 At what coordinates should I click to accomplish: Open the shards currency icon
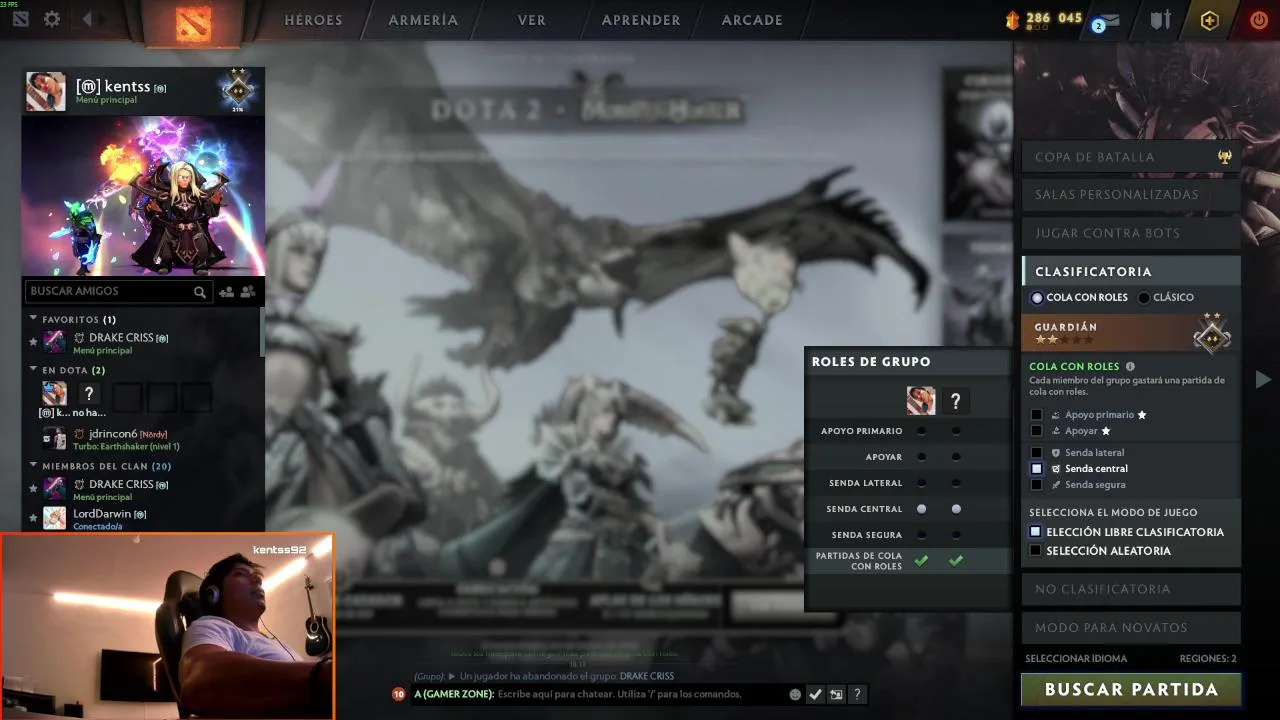coord(1012,19)
